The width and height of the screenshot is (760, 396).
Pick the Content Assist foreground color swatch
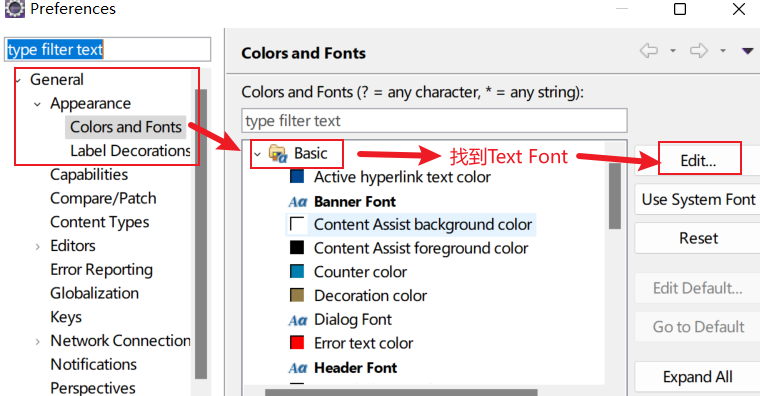297,248
